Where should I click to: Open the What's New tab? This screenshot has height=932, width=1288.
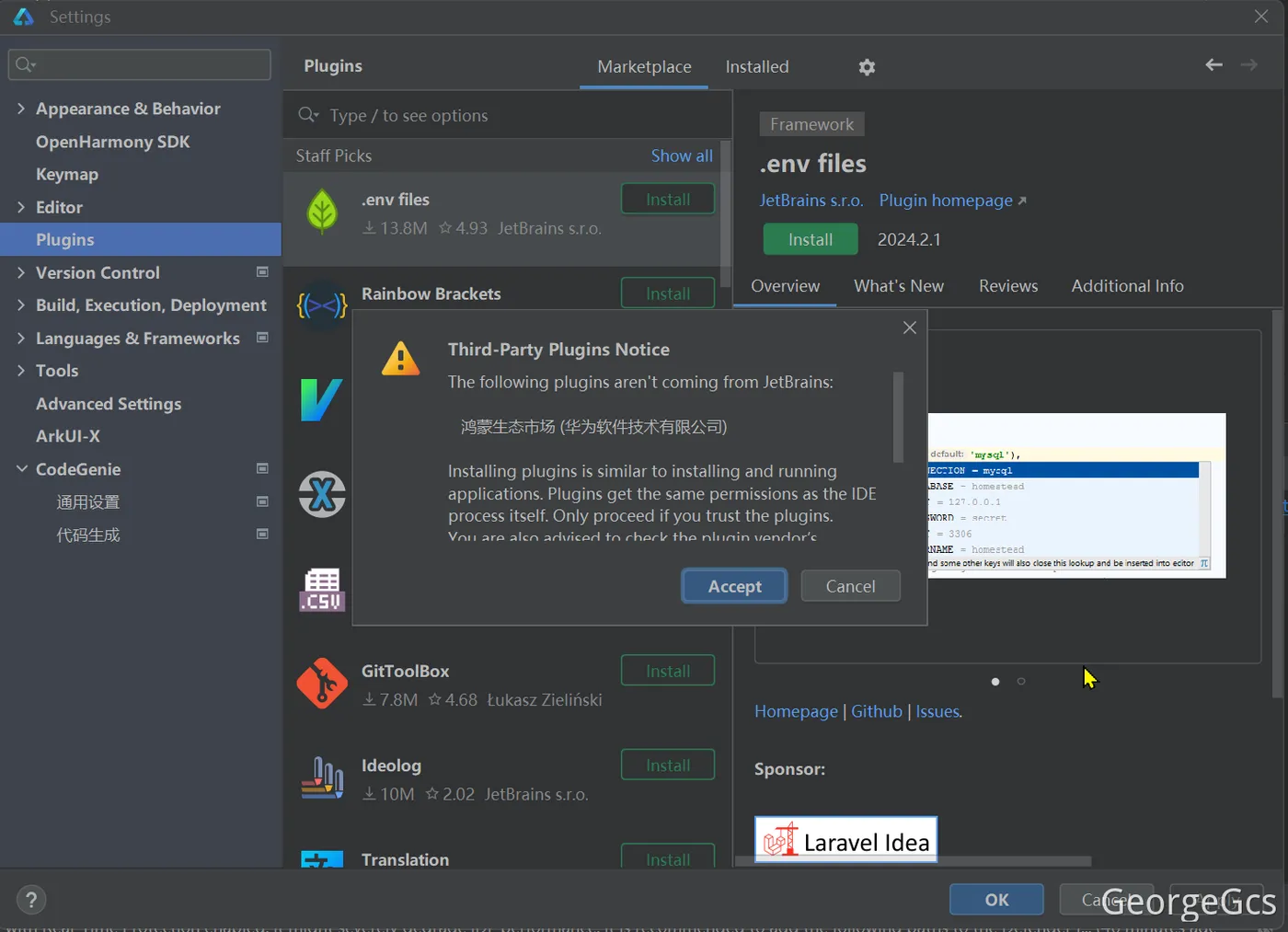click(x=899, y=286)
